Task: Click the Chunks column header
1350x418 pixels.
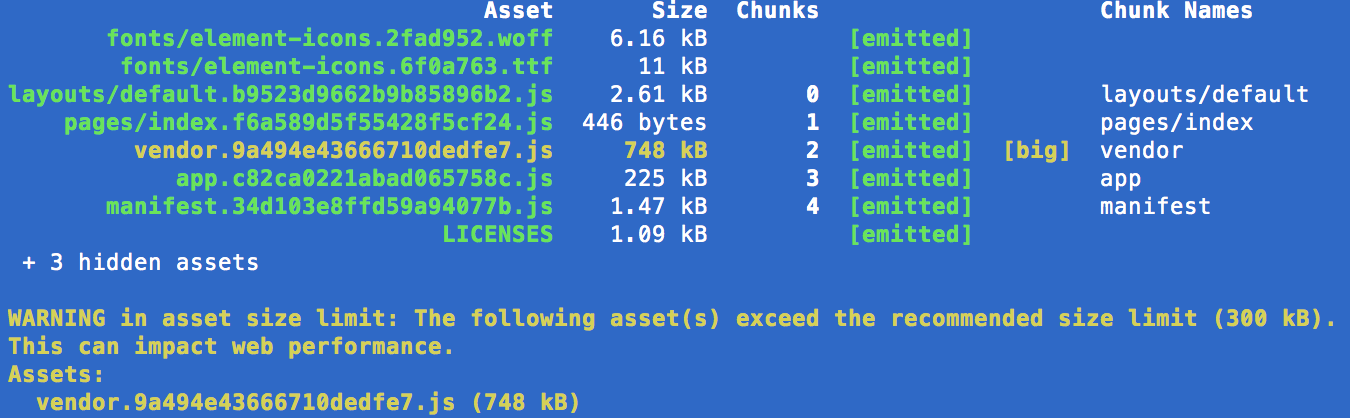Action: 778,12
